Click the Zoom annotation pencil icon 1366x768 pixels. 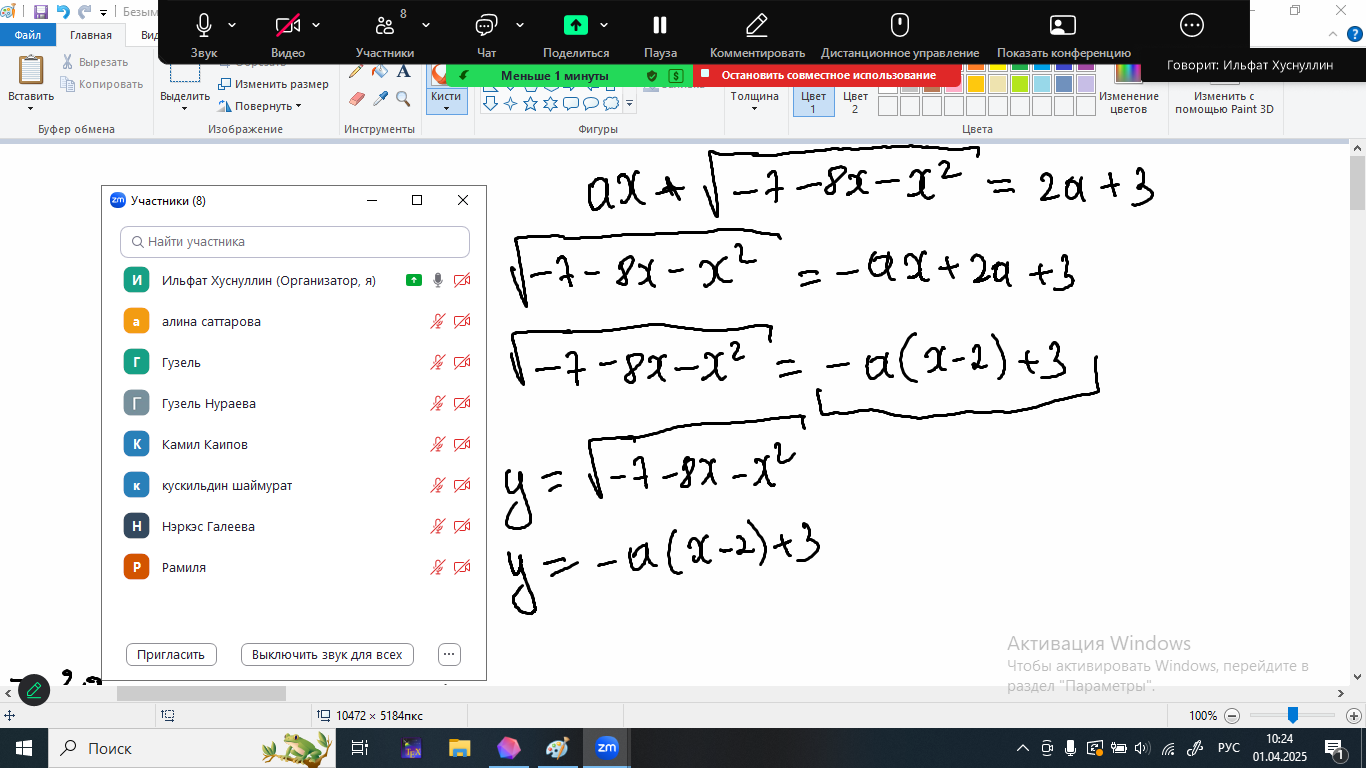(34, 689)
